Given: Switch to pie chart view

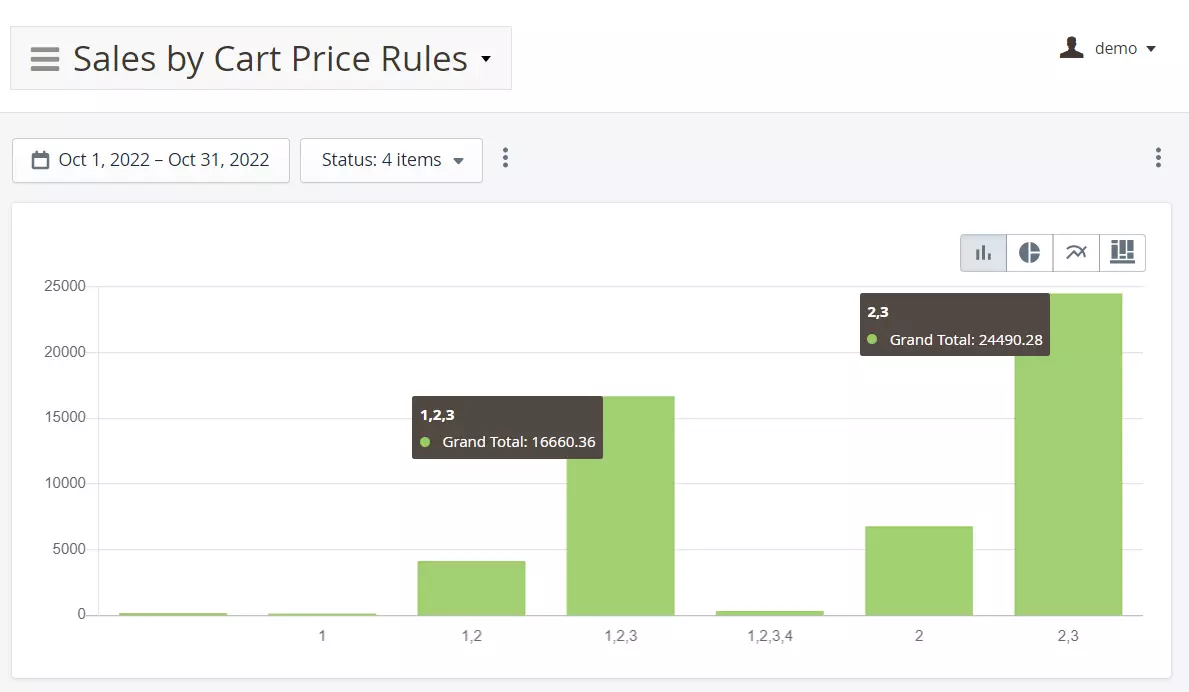Looking at the screenshot, I should [1029, 253].
